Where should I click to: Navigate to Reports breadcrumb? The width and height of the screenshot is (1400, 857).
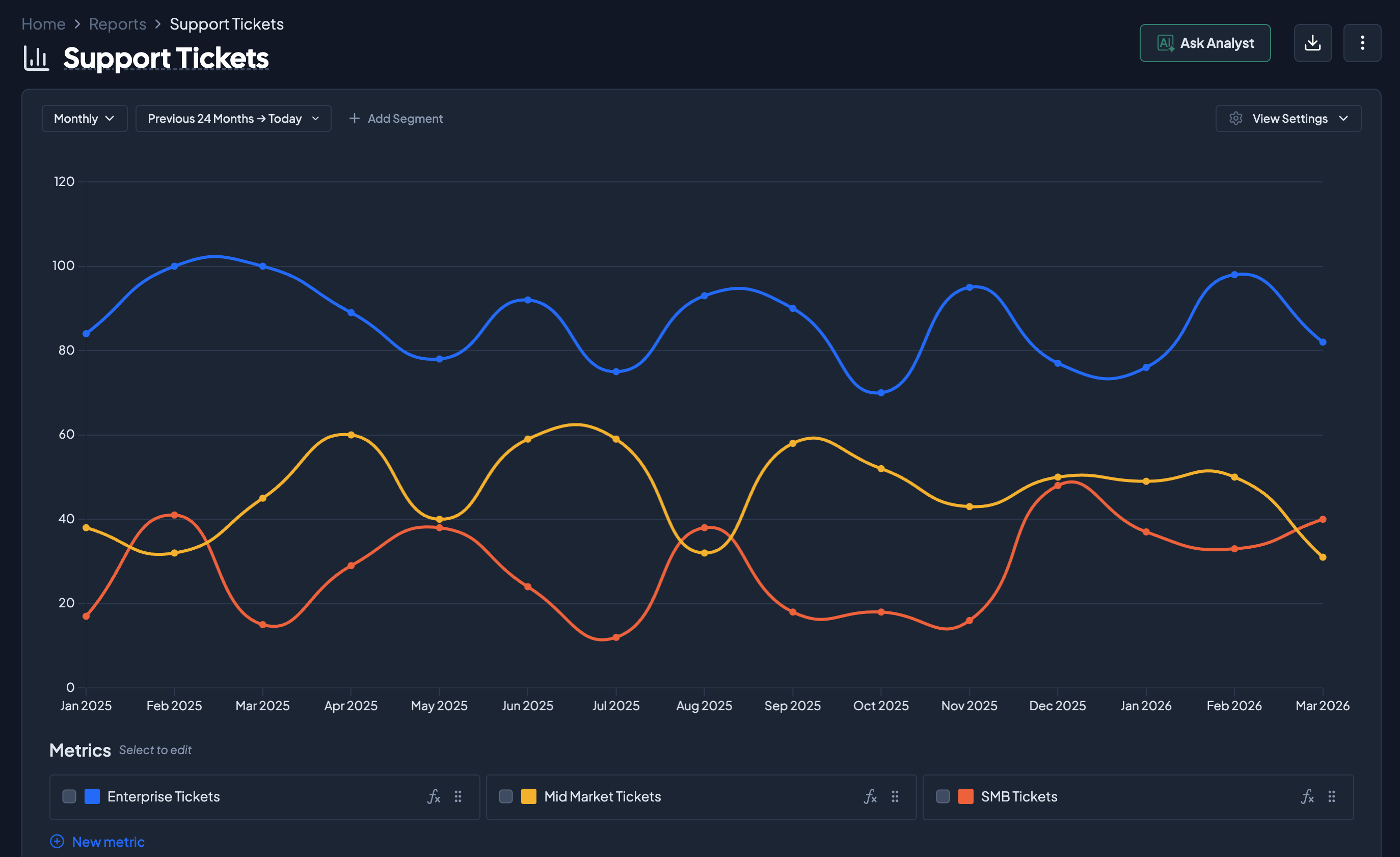click(x=118, y=24)
